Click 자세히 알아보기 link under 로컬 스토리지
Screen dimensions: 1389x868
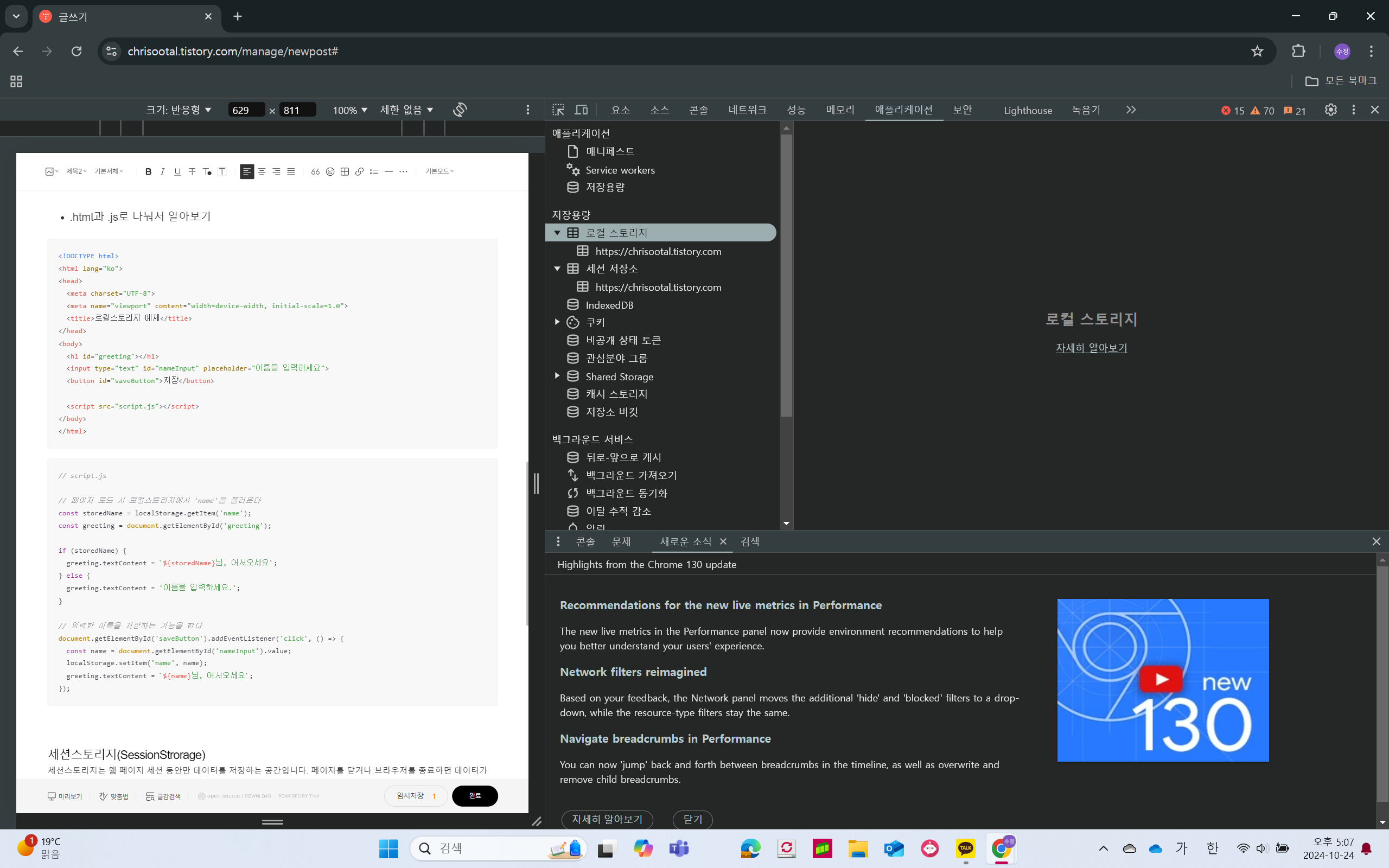pyautogui.click(x=1091, y=348)
